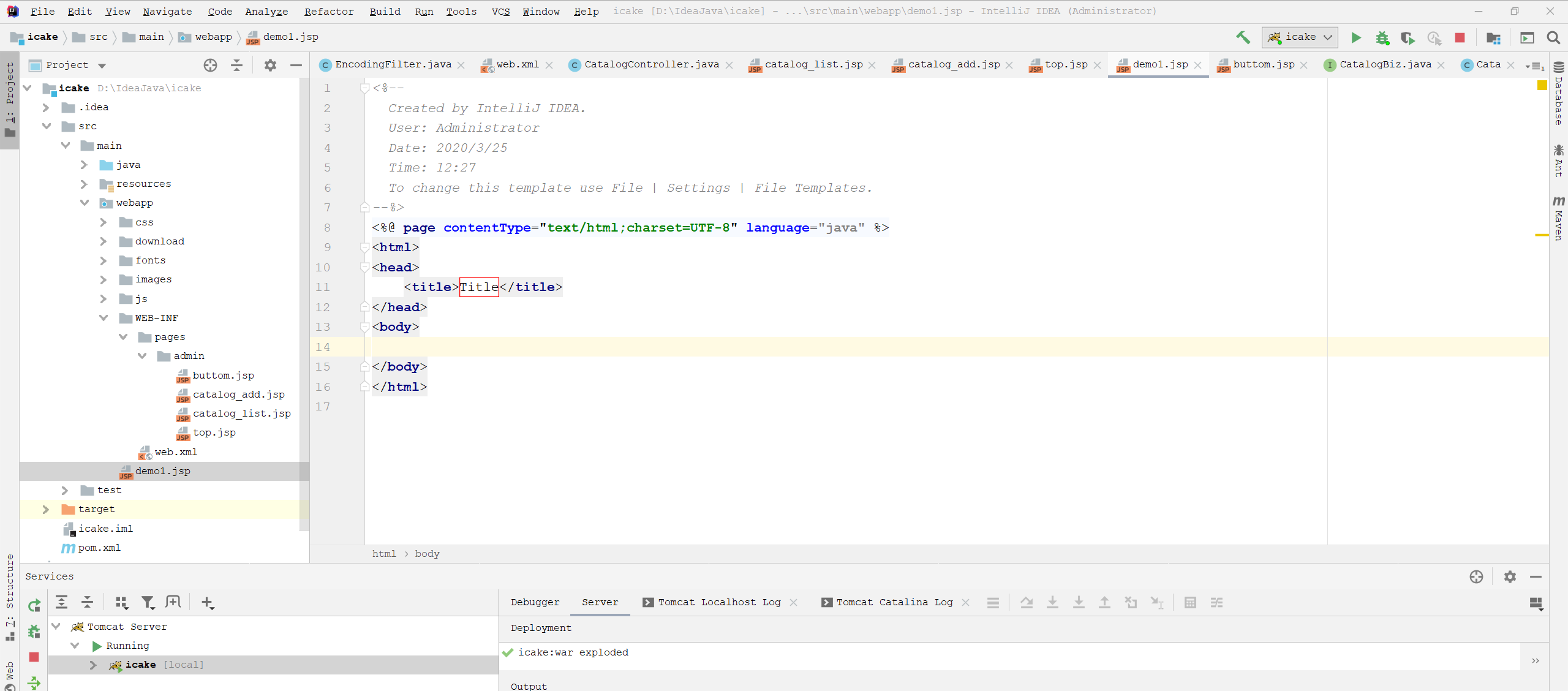Run icake with coverage
This screenshot has height=691, width=1568.
[1408, 37]
